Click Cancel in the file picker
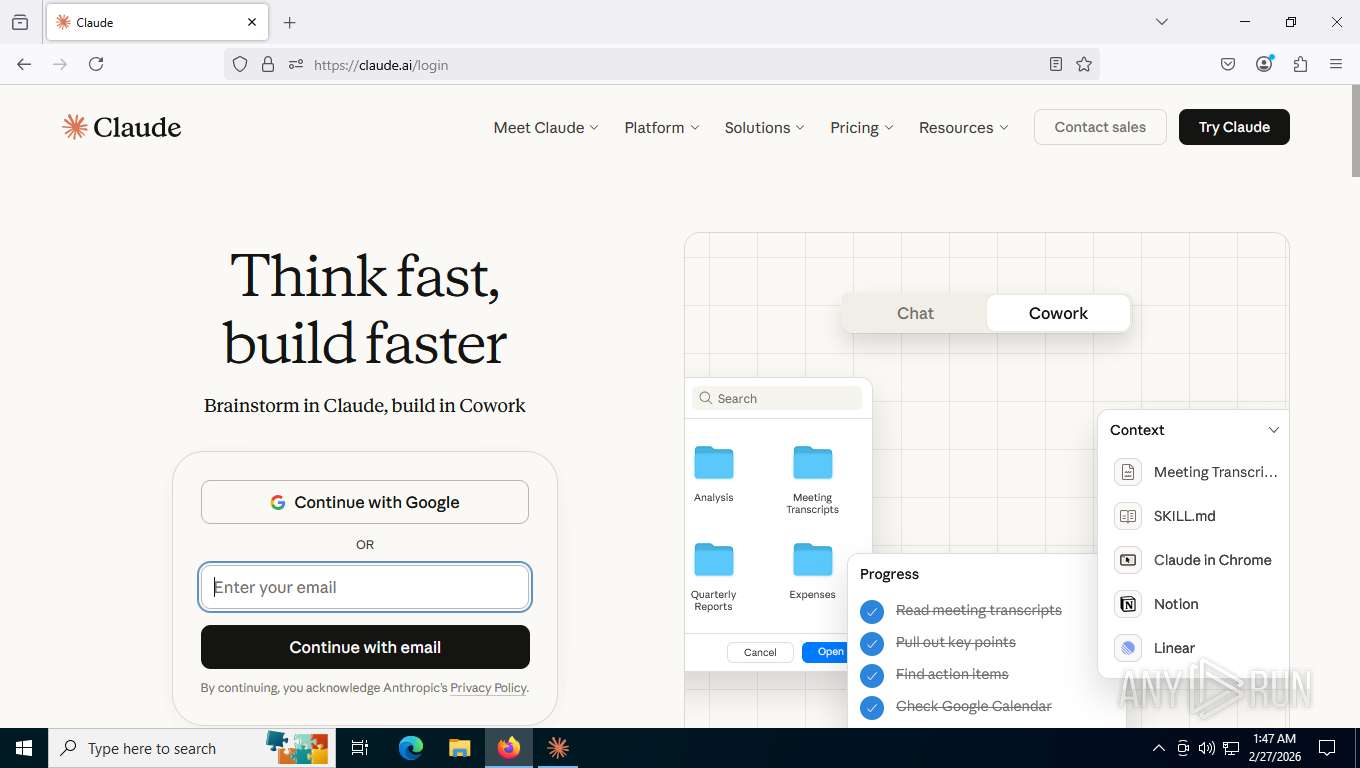Screen dimensions: 1360x768 click(x=760, y=652)
